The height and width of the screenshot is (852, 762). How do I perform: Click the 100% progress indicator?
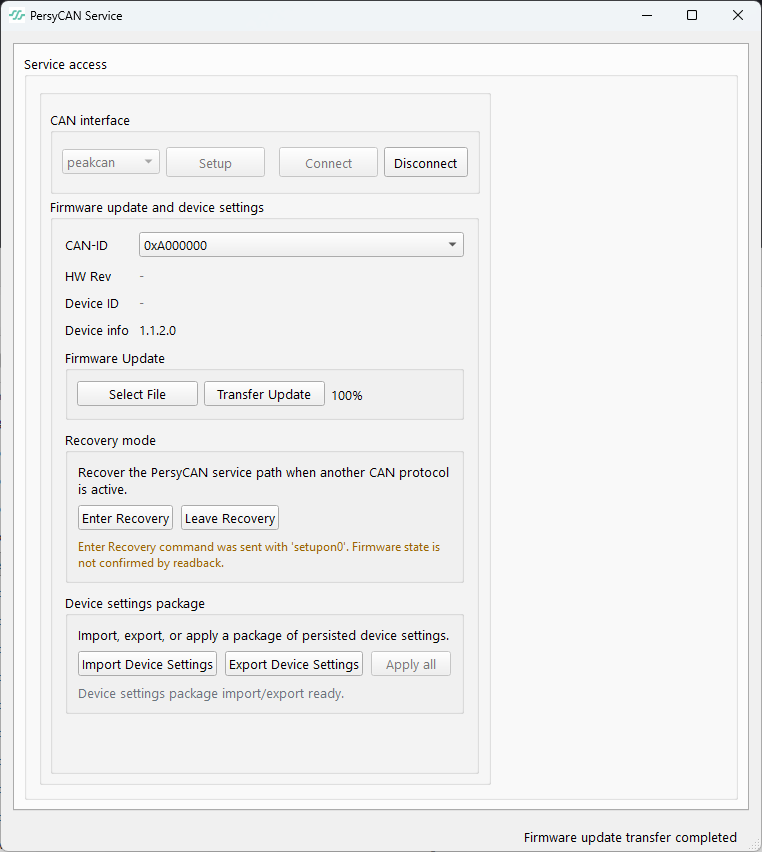(x=347, y=396)
